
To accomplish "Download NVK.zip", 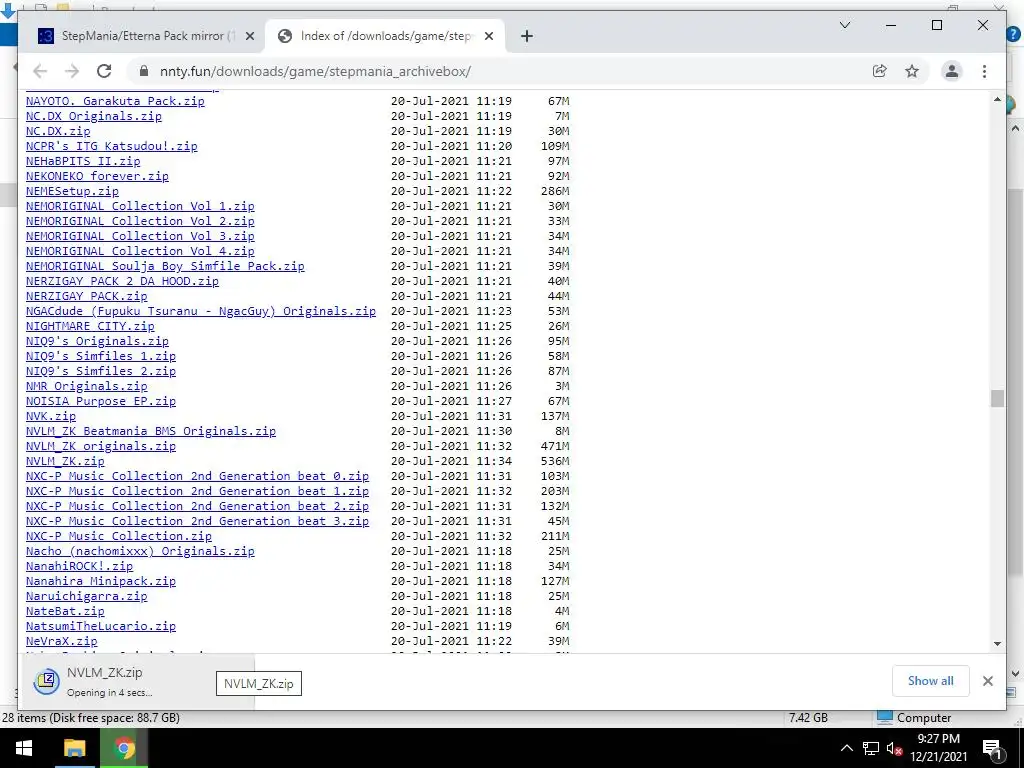I will point(51,417).
